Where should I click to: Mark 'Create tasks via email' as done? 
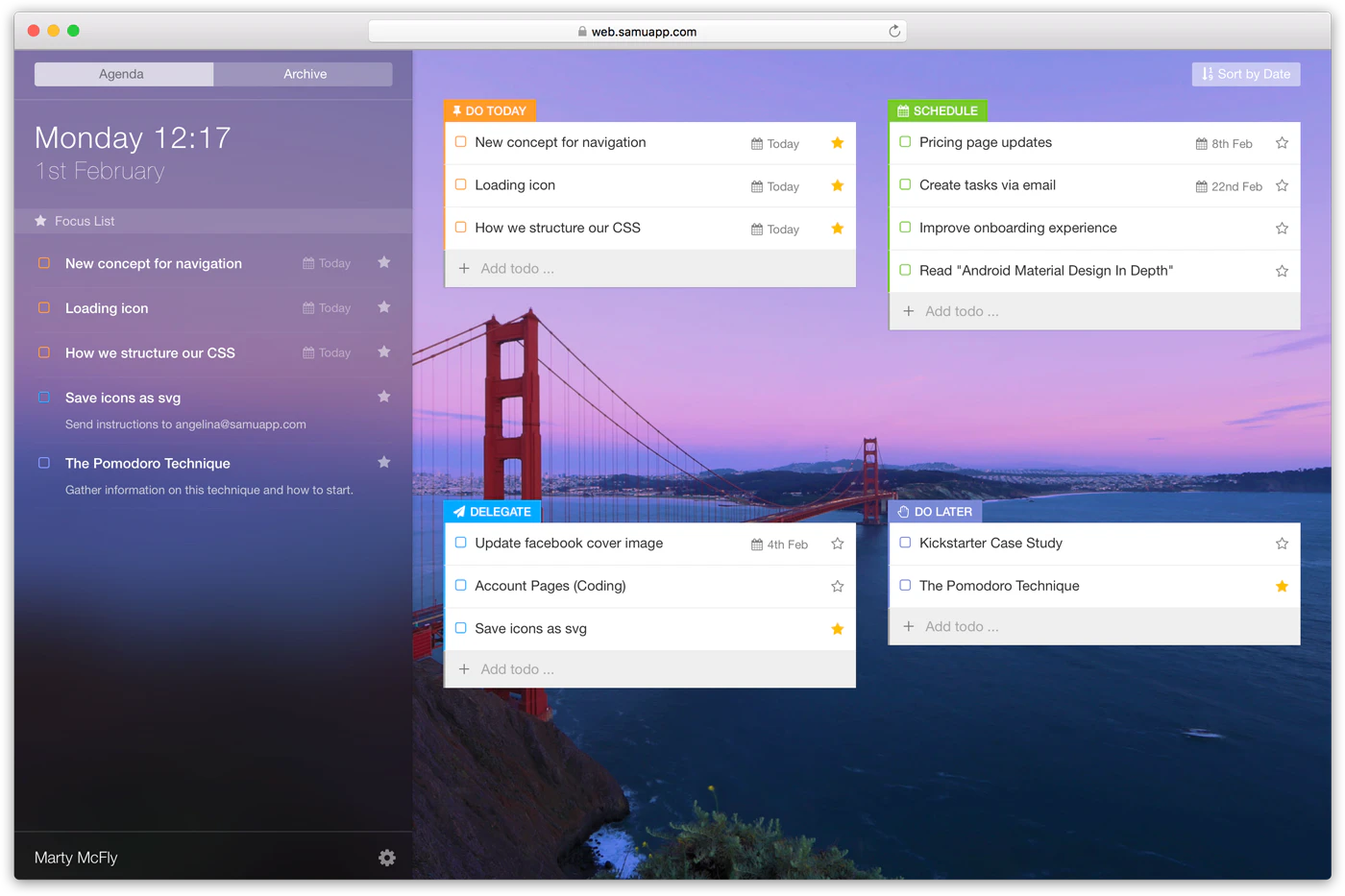tap(905, 184)
